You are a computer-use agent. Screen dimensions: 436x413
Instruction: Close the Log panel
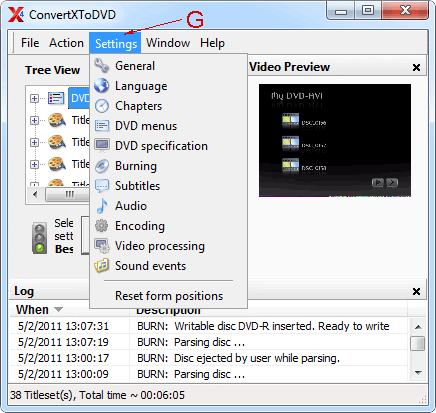(416, 292)
